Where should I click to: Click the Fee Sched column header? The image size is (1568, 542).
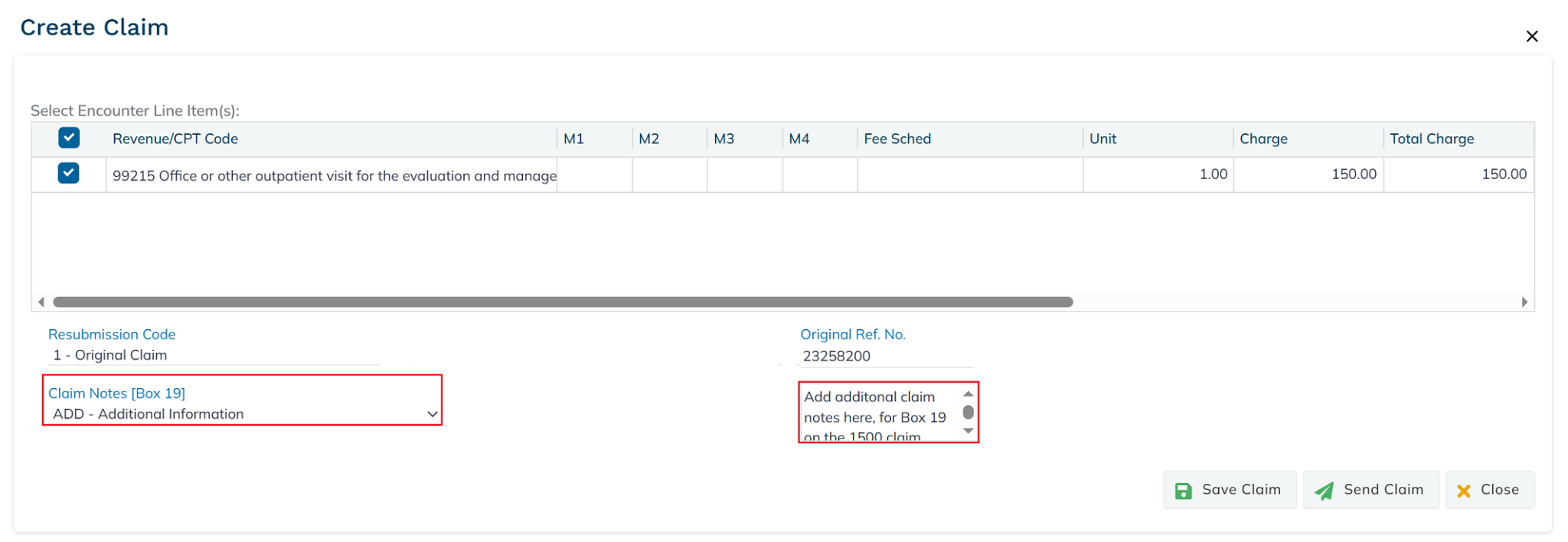click(897, 139)
